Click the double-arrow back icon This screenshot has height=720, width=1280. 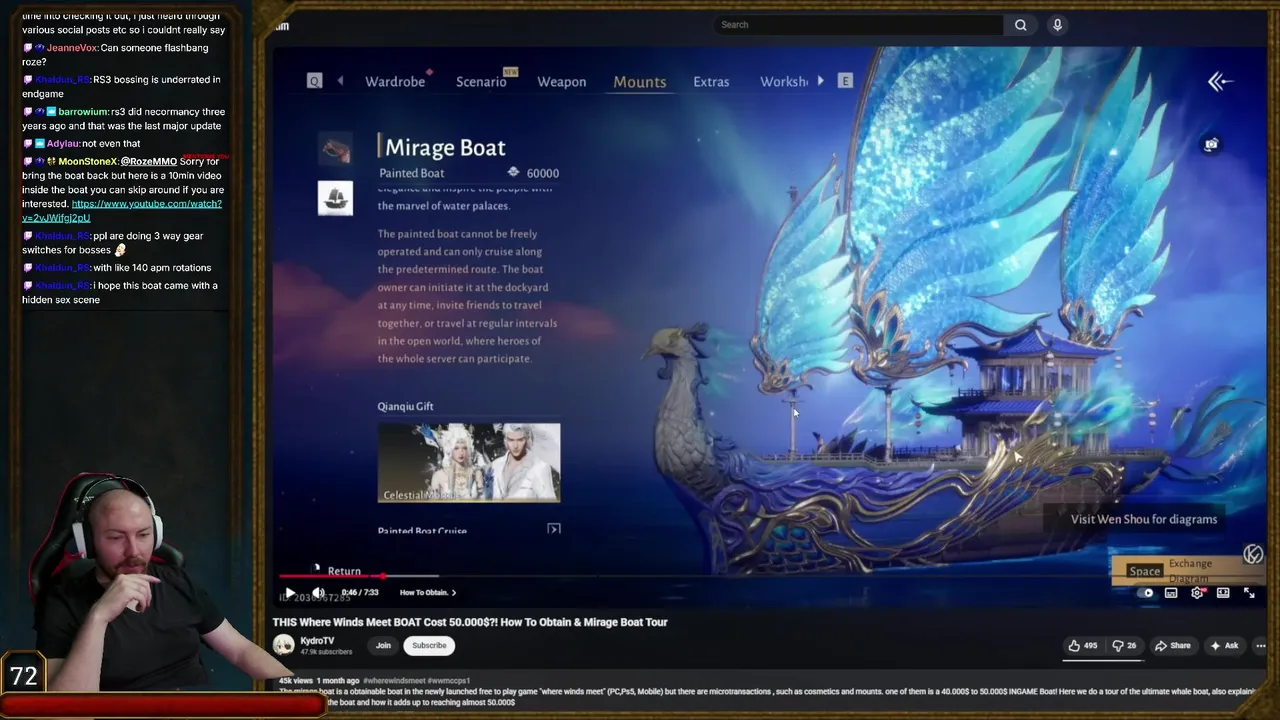[1219, 82]
